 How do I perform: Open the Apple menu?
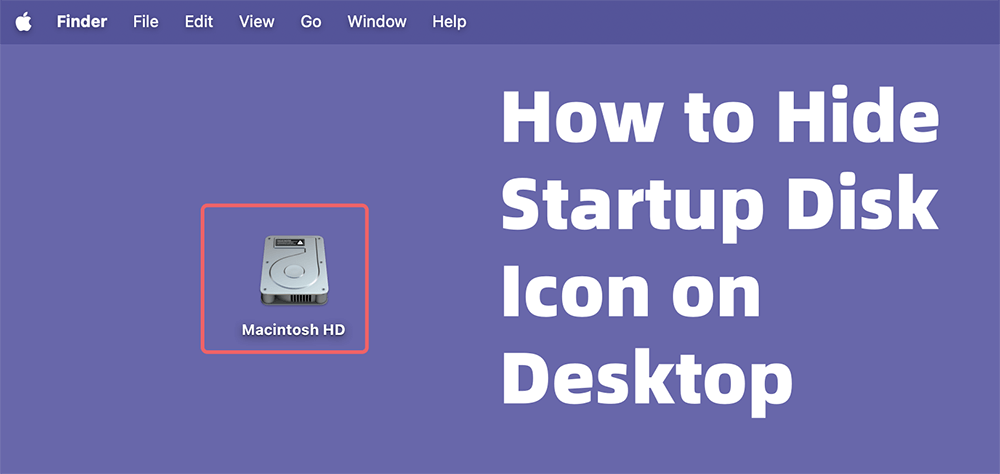pos(24,22)
